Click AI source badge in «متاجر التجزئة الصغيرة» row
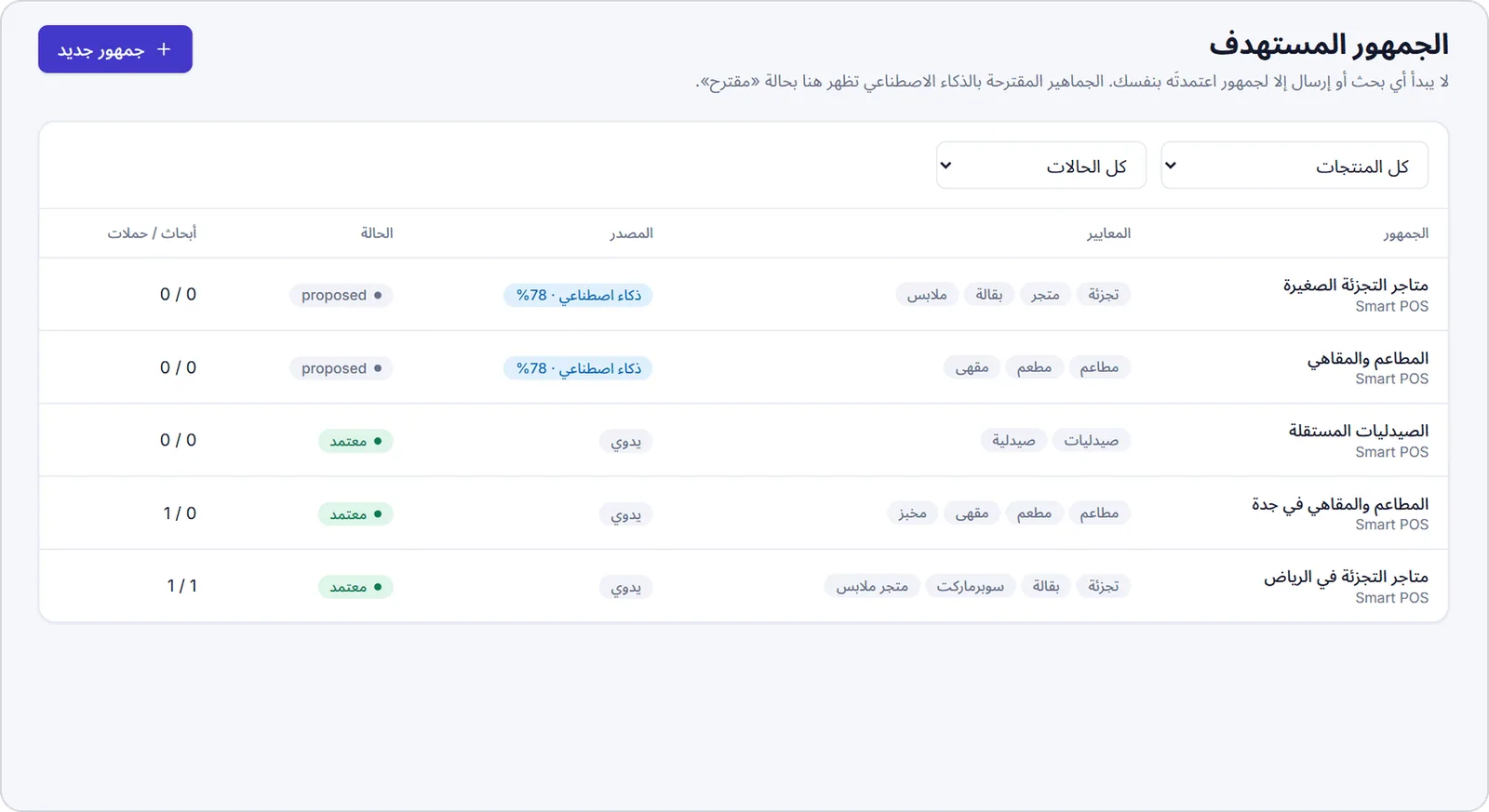Image resolution: width=1489 pixels, height=812 pixels. 579,296
